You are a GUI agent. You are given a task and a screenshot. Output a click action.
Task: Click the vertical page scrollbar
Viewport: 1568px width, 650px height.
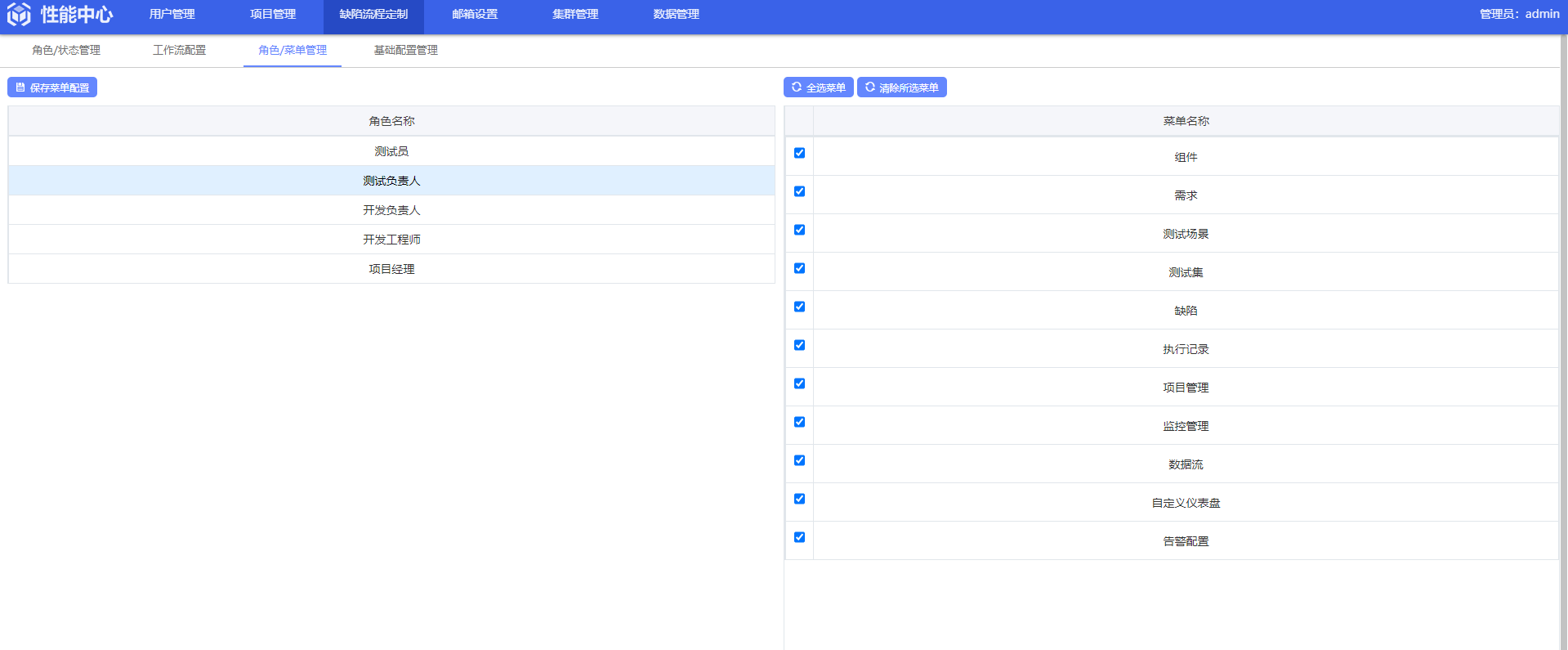[x=1563, y=327]
